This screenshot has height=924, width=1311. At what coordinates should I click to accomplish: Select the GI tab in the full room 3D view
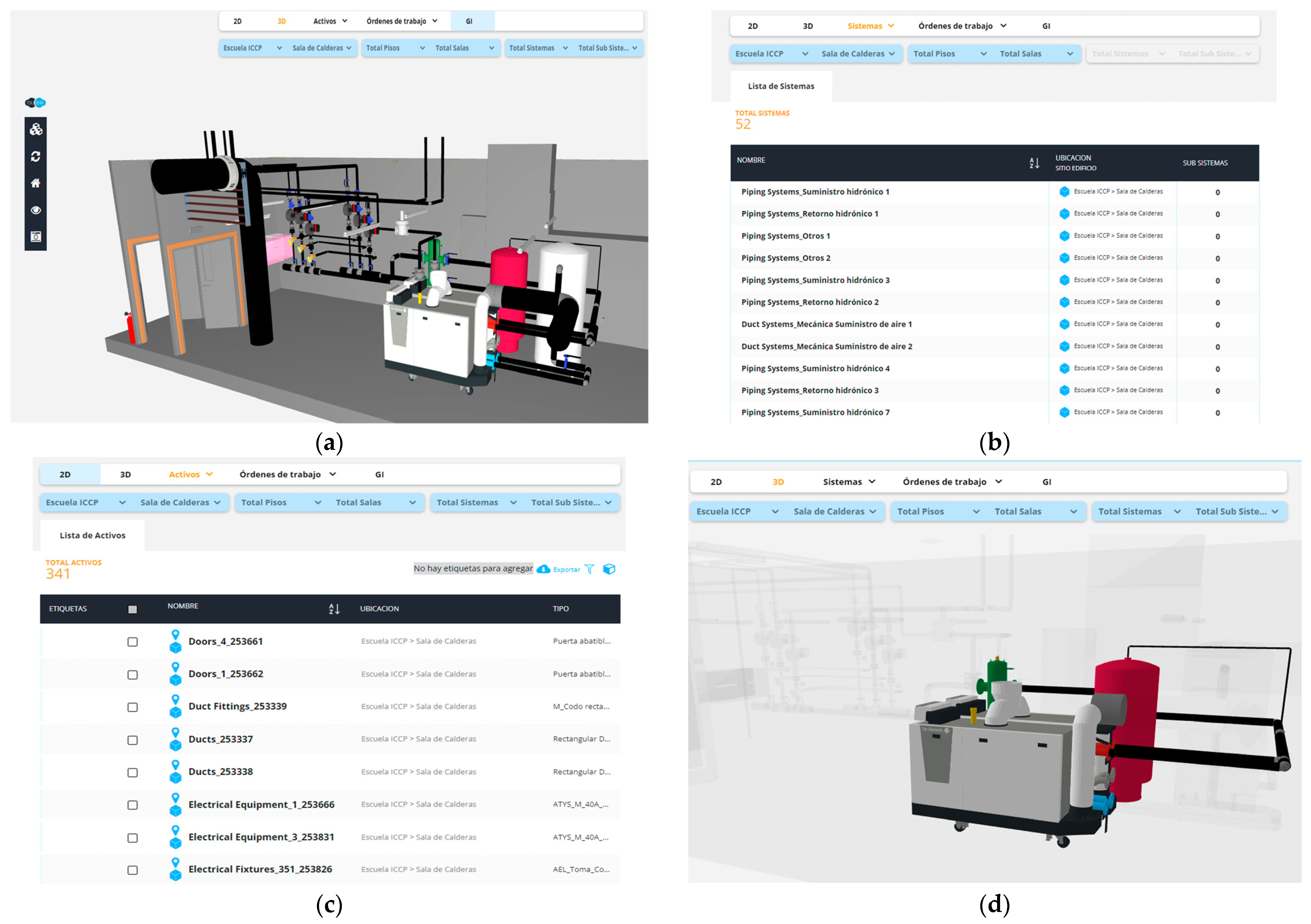[469, 22]
